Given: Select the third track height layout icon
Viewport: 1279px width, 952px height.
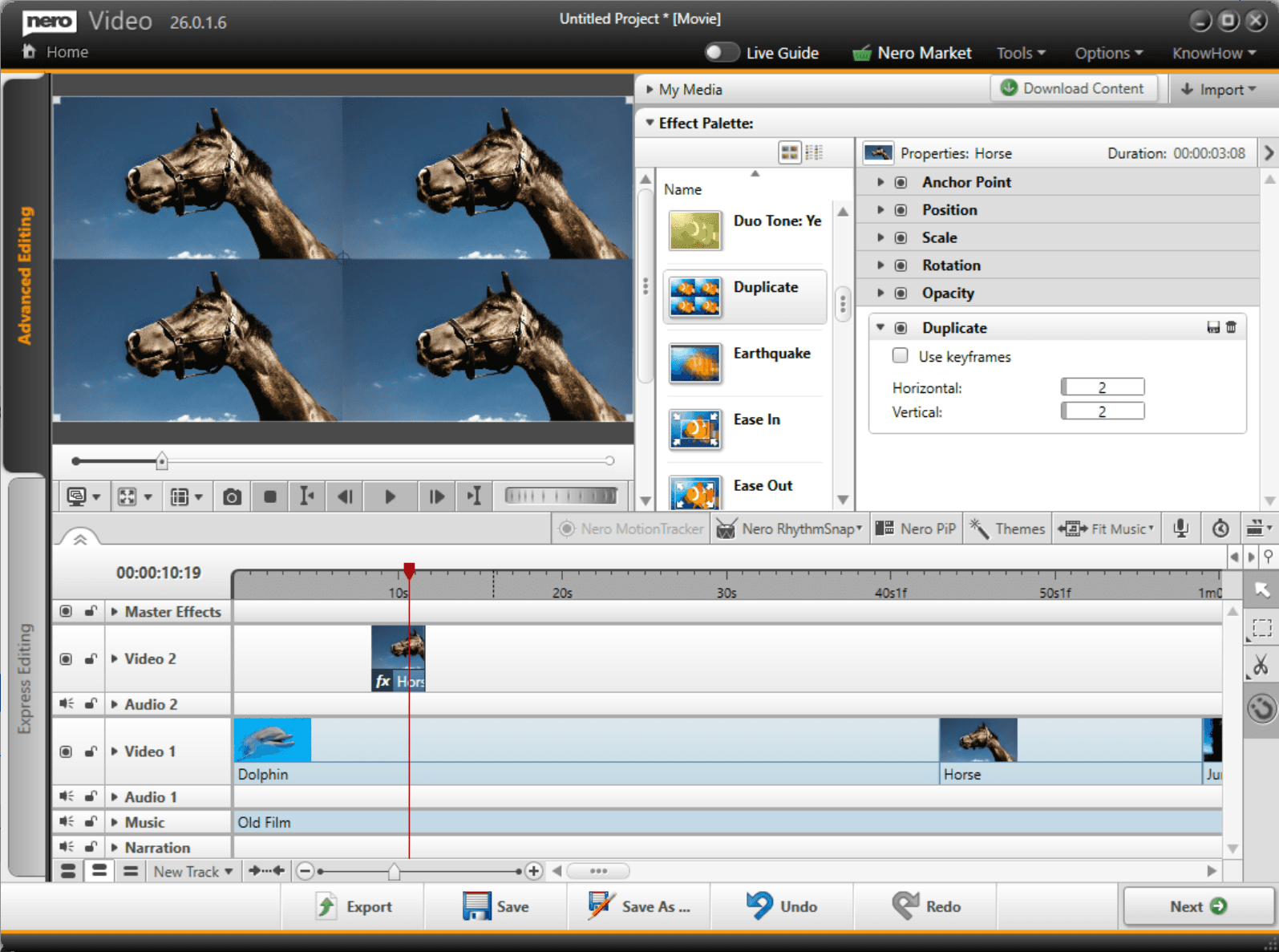Looking at the screenshot, I should tap(131, 871).
